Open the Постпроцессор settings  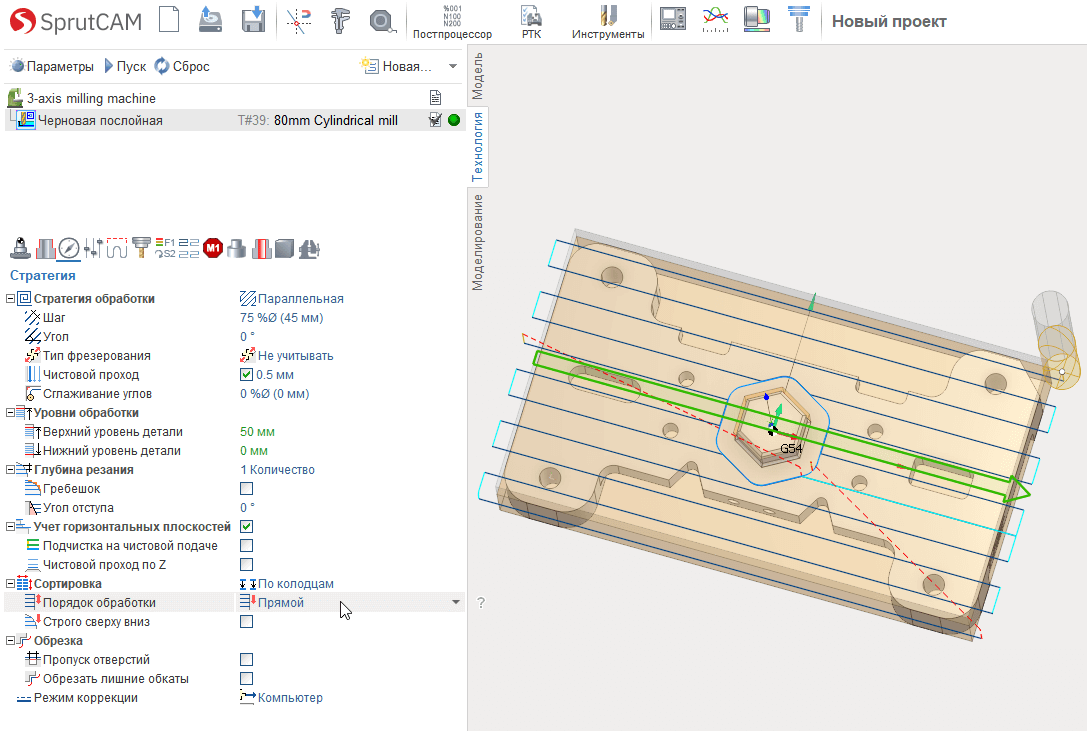452,22
